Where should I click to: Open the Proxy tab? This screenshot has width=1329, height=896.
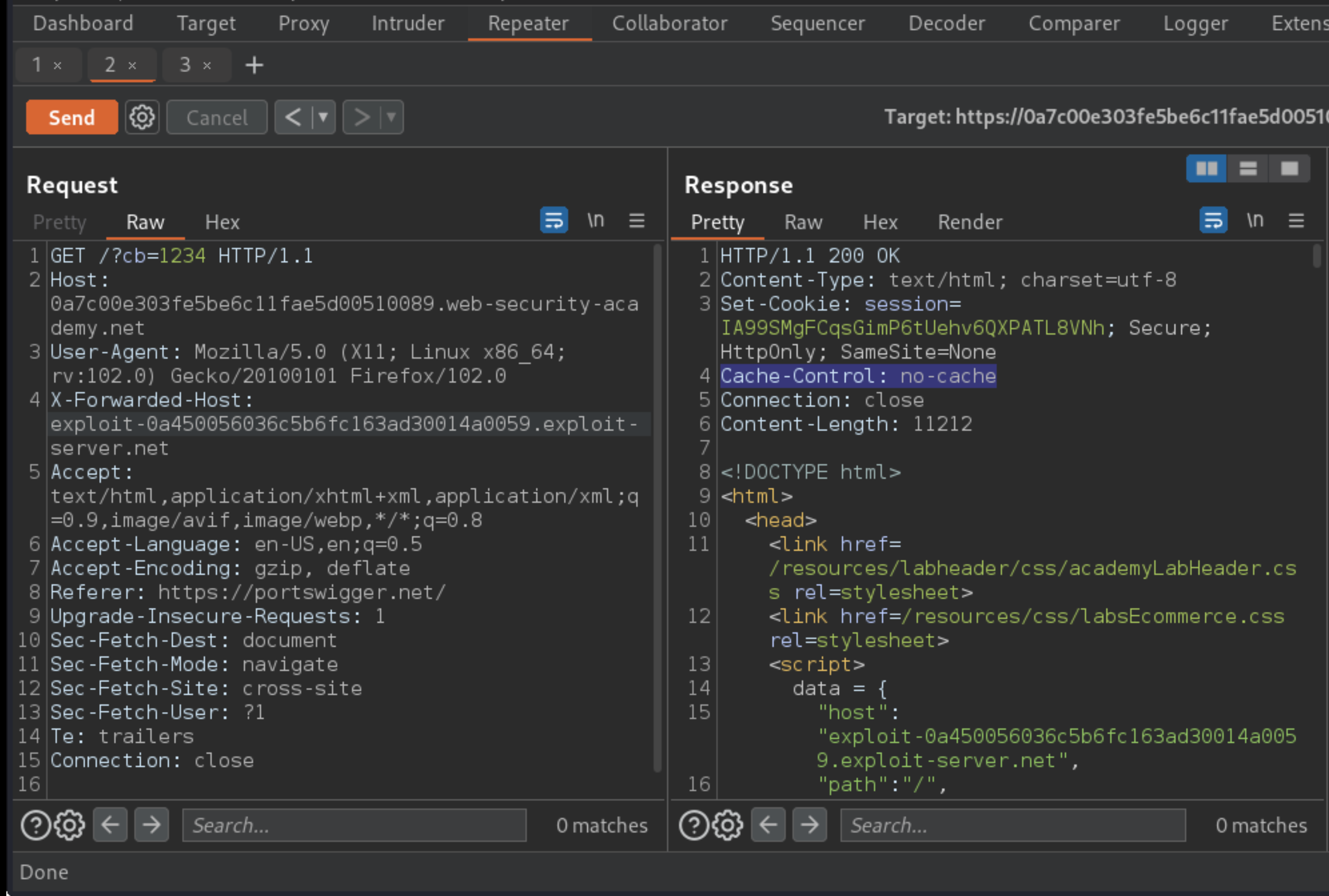tap(304, 24)
